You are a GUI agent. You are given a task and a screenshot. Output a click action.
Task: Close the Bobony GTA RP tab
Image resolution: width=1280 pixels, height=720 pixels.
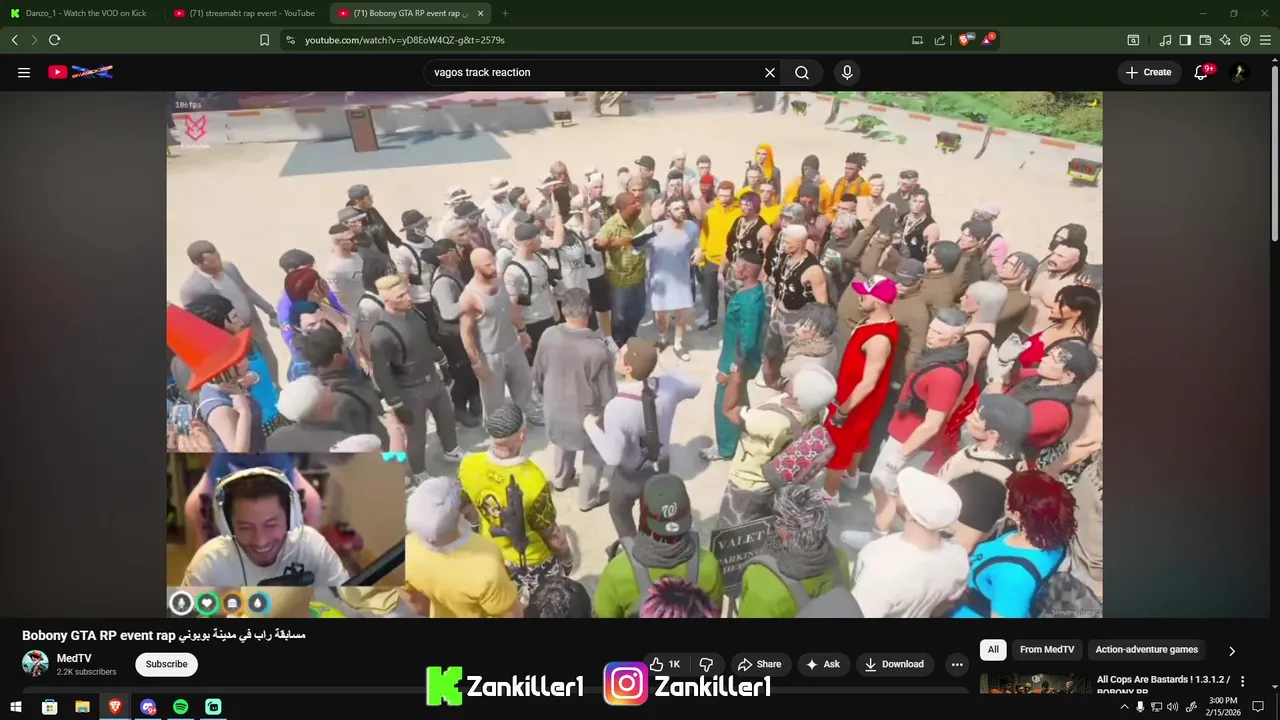click(480, 13)
